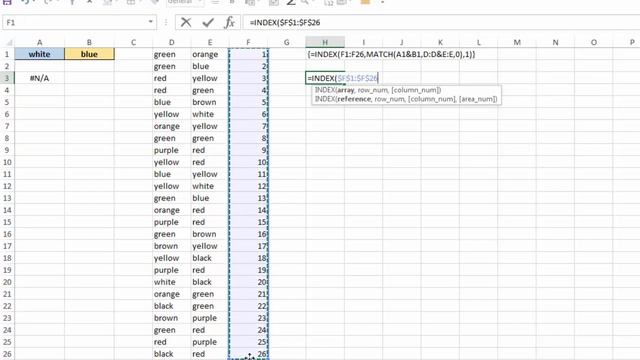Click cell D6 containing yellow
The image size is (640, 360).
(x=171, y=114)
